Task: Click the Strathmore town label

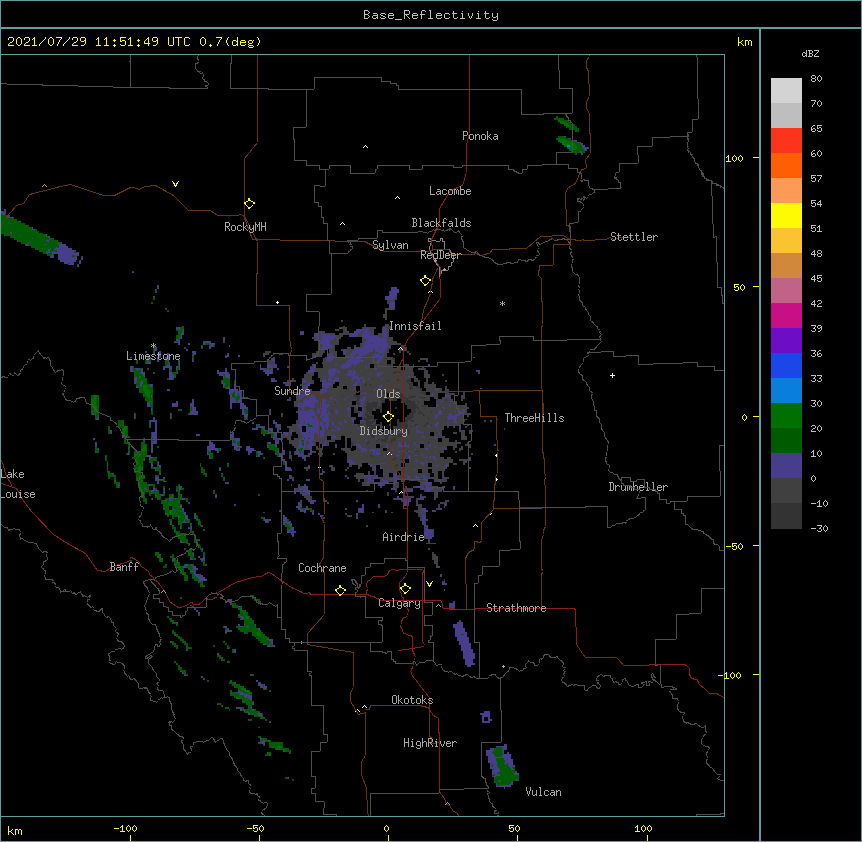Action: click(x=516, y=608)
